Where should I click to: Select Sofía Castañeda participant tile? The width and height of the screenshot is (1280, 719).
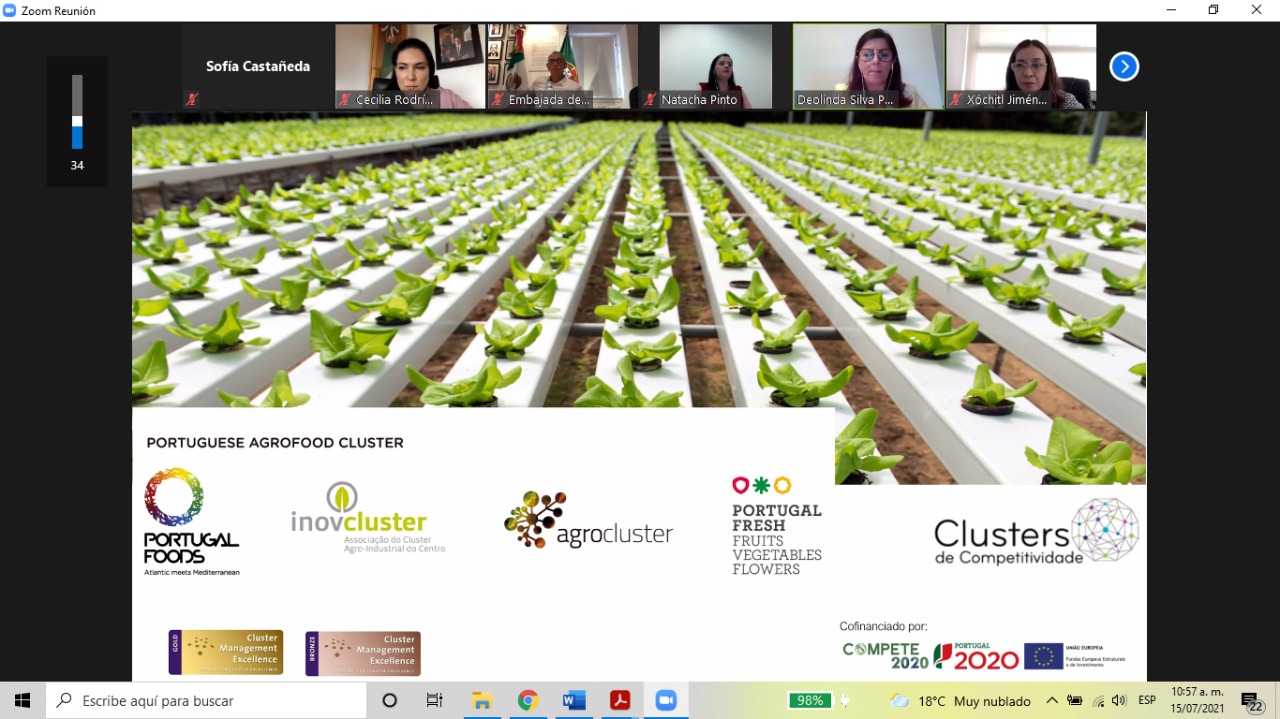(258, 66)
